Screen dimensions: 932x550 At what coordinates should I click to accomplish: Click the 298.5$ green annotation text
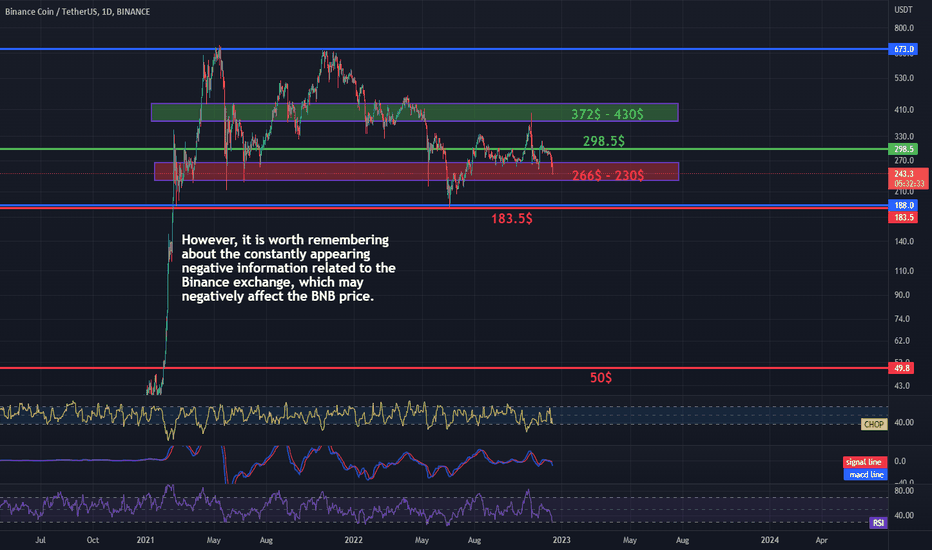pyautogui.click(x=603, y=141)
